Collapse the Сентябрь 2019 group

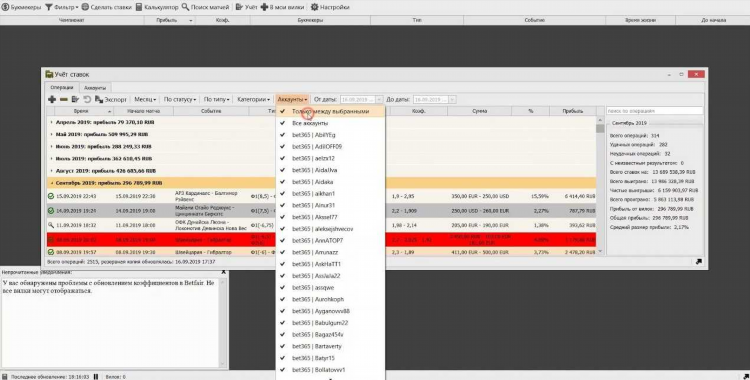pos(52,183)
